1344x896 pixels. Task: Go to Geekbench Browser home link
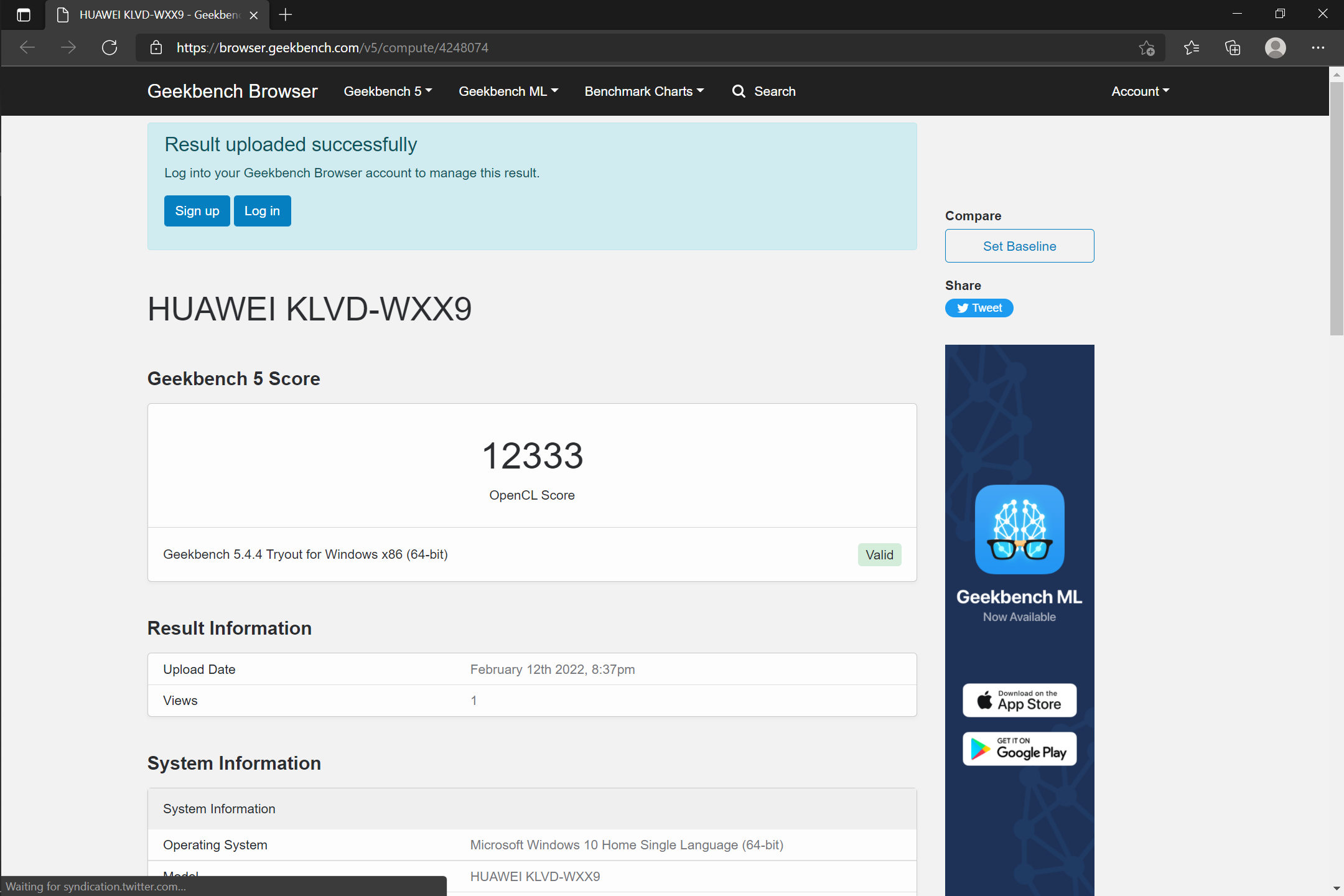[x=233, y=91]
